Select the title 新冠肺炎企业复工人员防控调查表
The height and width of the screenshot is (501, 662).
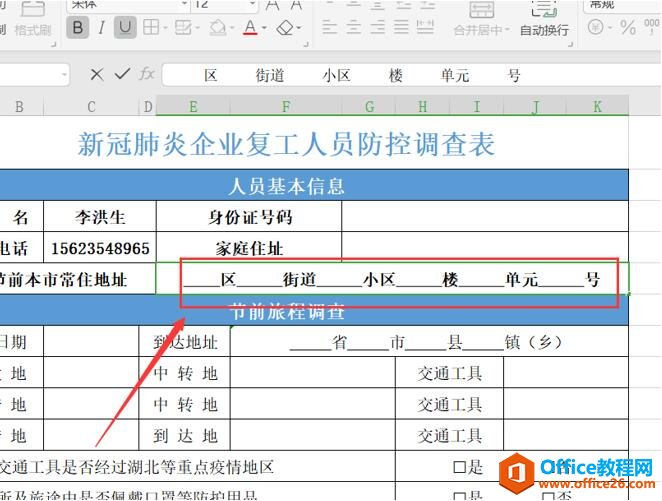(286, 144)
